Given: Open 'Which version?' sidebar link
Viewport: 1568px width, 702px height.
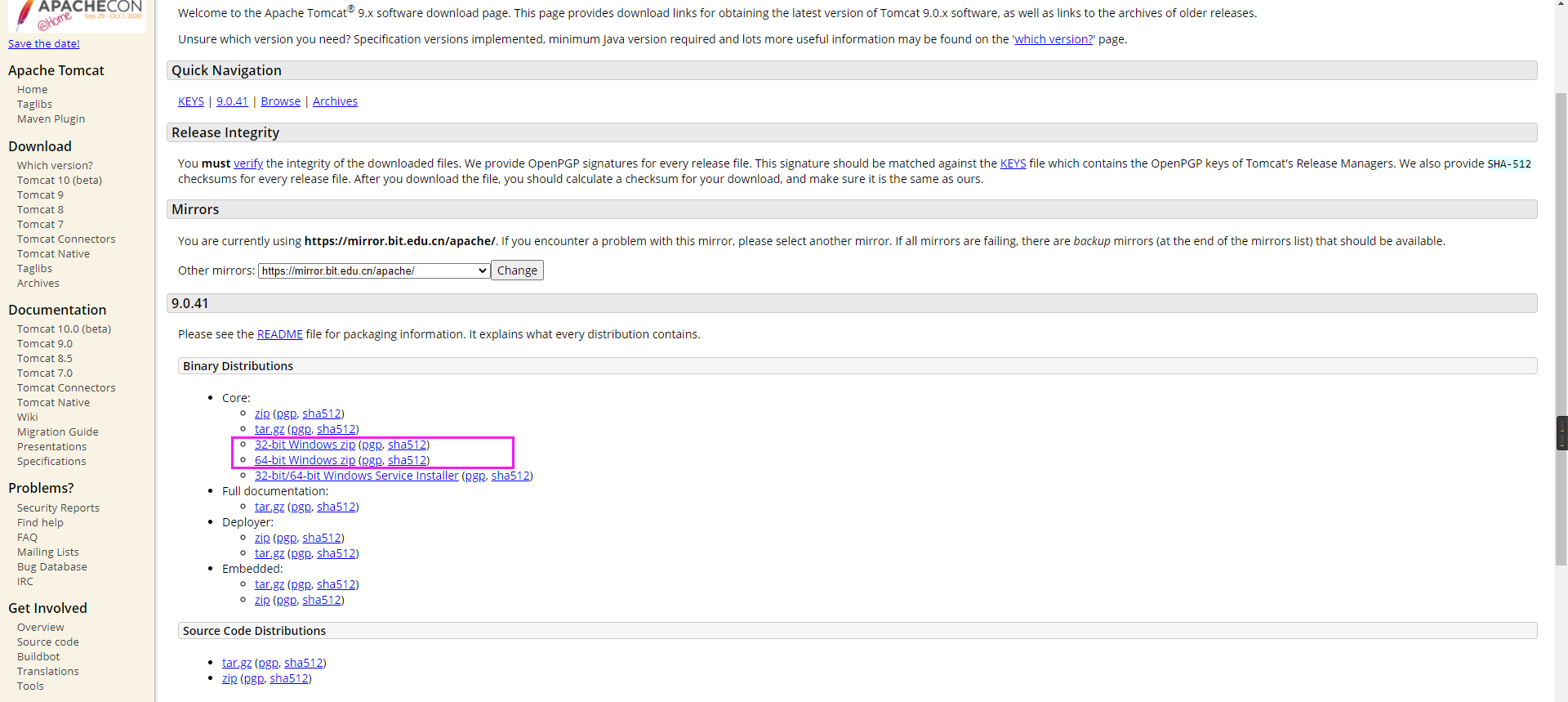Looking at the screenshot, I should point(55,166).
